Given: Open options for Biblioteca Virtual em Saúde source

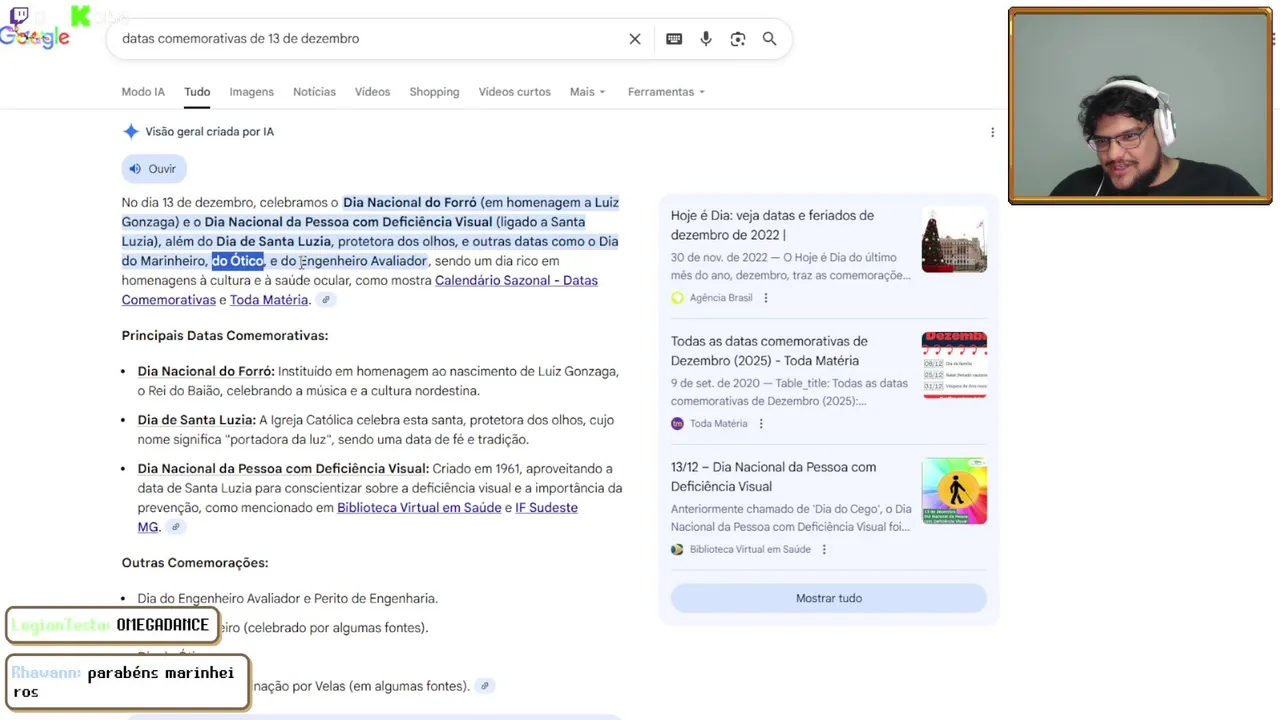Looking at the screenshot, I should coord(824,550).
